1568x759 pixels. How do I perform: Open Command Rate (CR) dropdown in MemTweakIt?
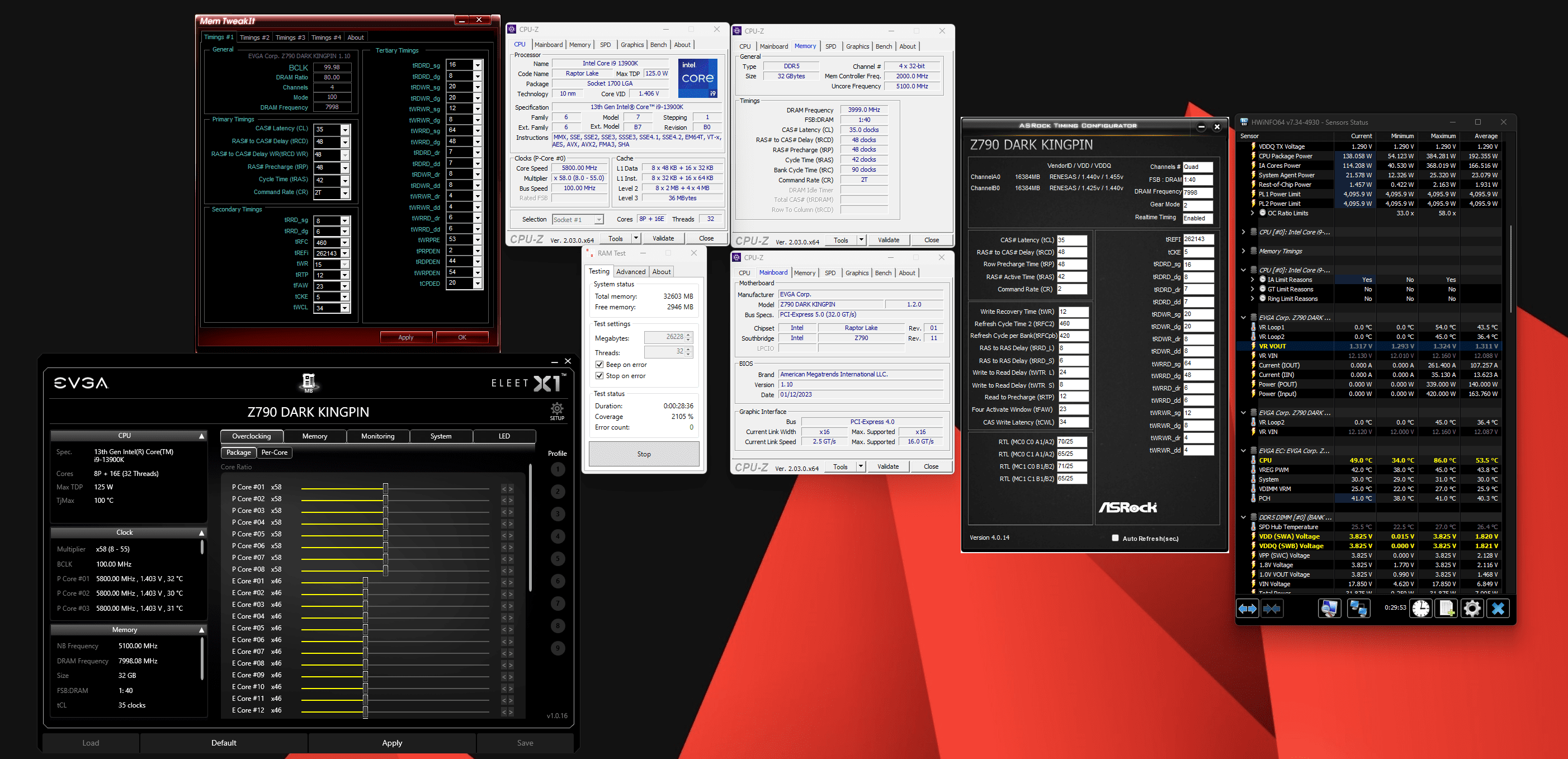pyautogui.click(x=345, y=193)
